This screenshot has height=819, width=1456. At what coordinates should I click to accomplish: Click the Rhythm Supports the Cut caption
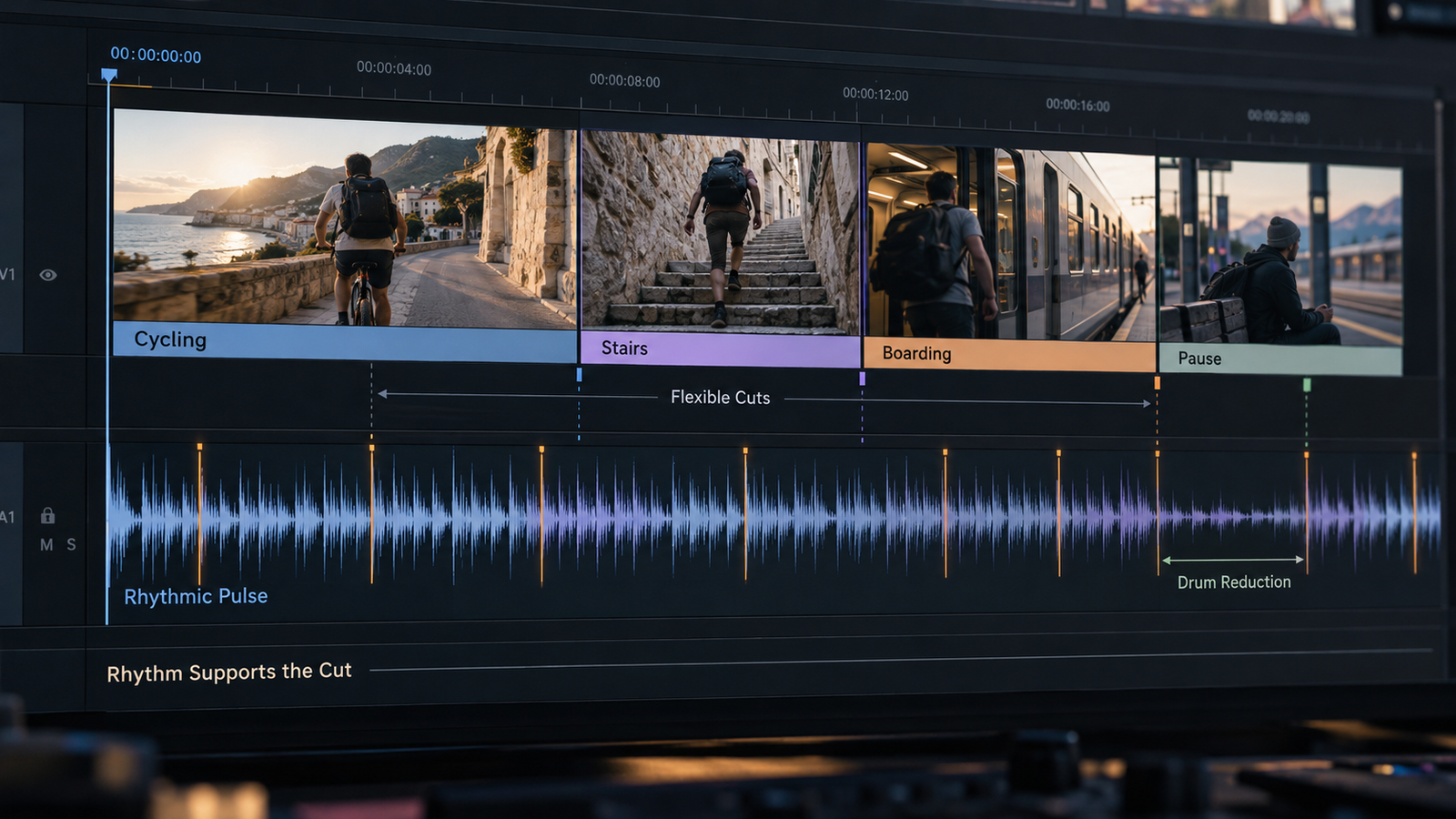coord(229,672)
